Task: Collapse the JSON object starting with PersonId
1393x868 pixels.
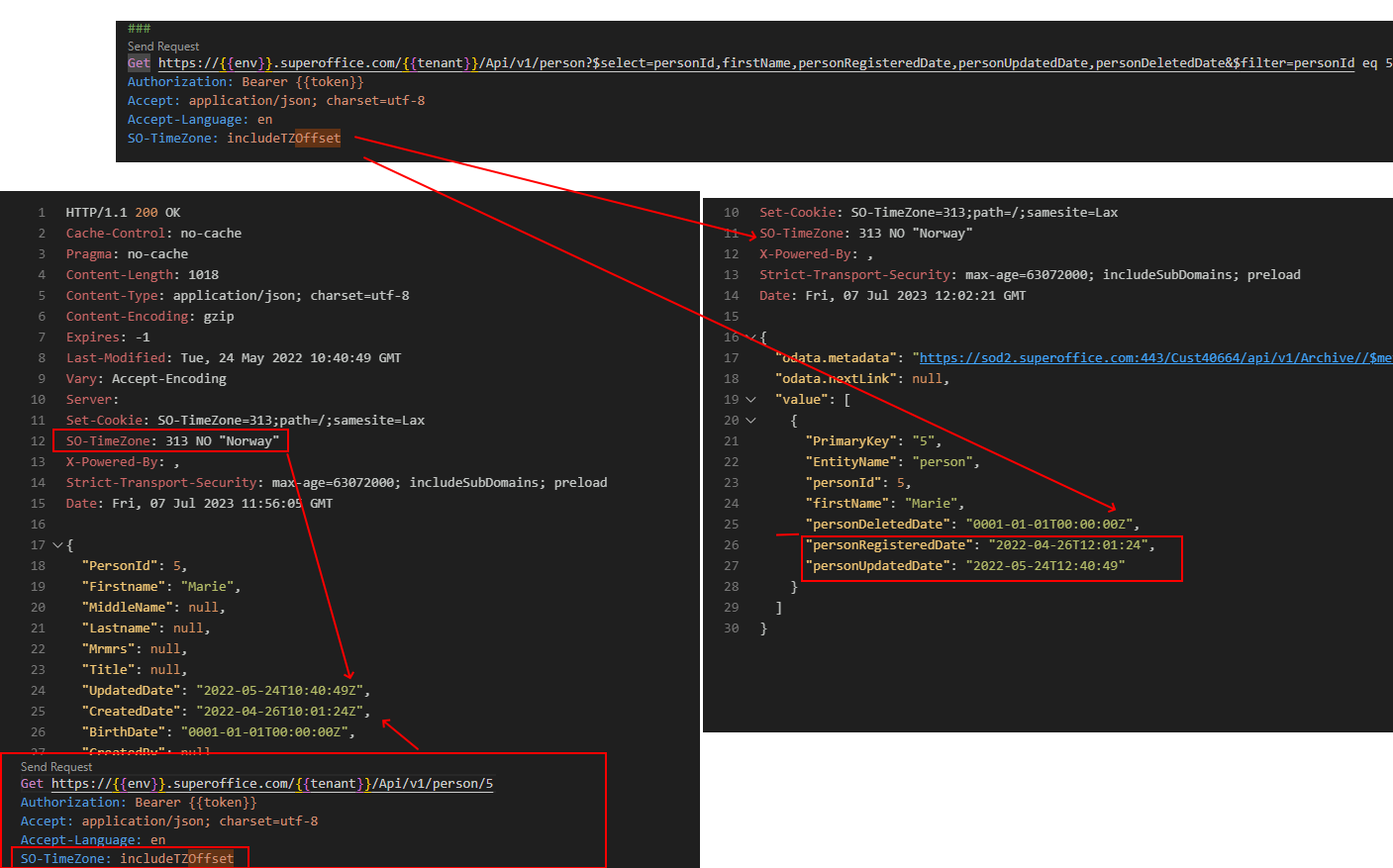Action: pyautogui.click(x=57, y=545)
